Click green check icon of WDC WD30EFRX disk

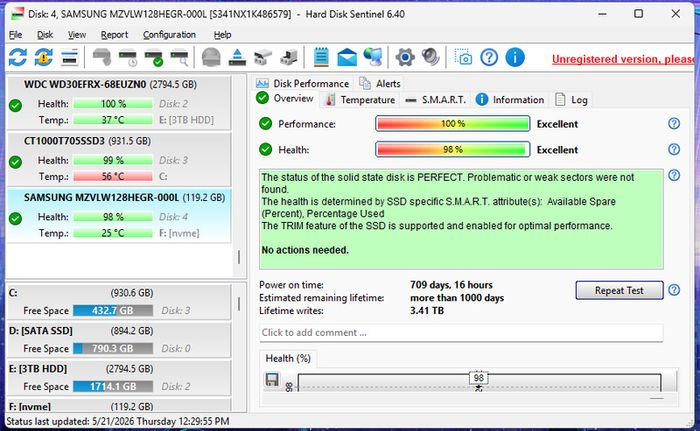(x=16, y=105)
